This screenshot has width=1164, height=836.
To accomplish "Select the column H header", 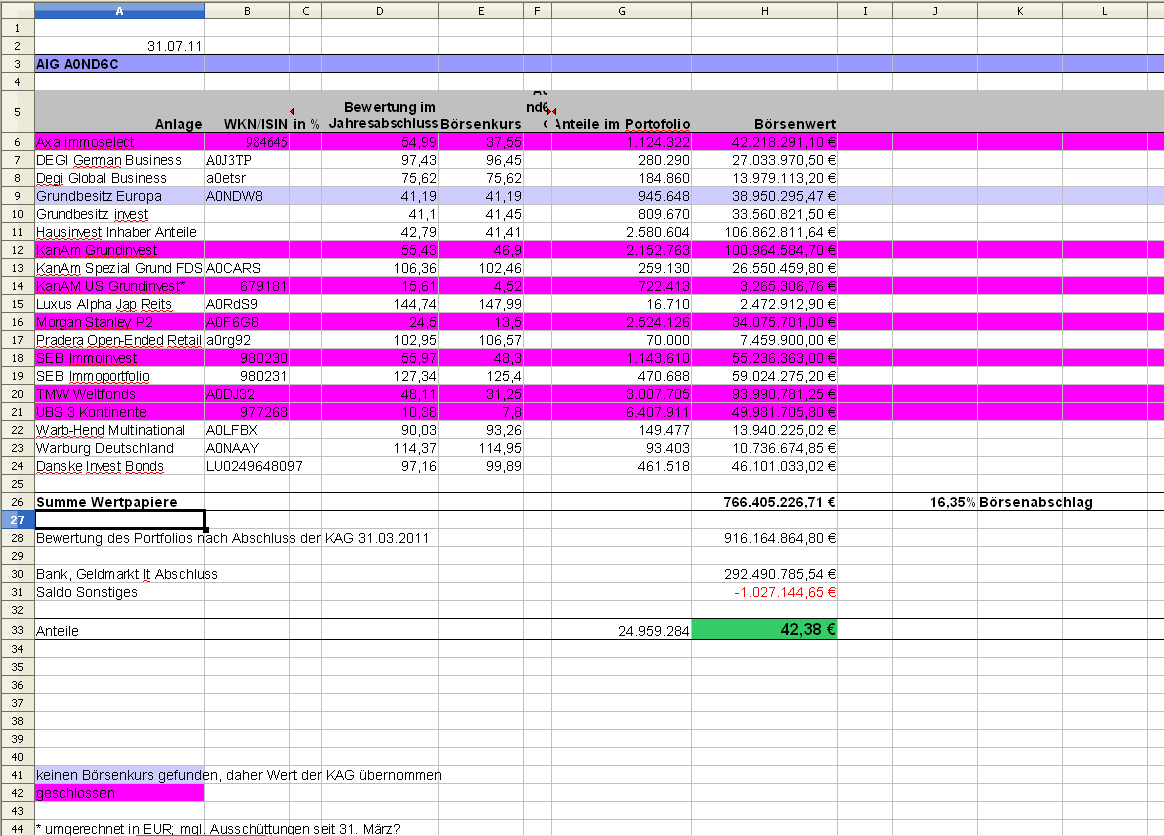I will 764,10.
